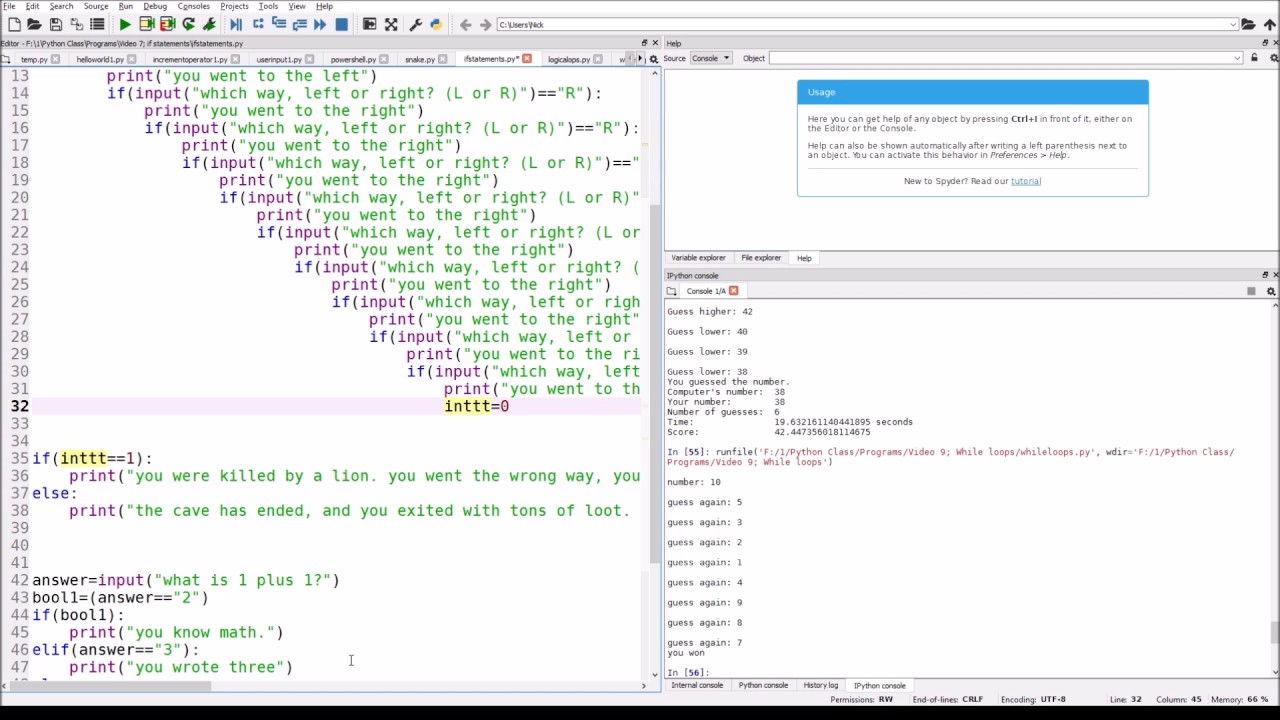Open the Projects menu

[234, 6]
